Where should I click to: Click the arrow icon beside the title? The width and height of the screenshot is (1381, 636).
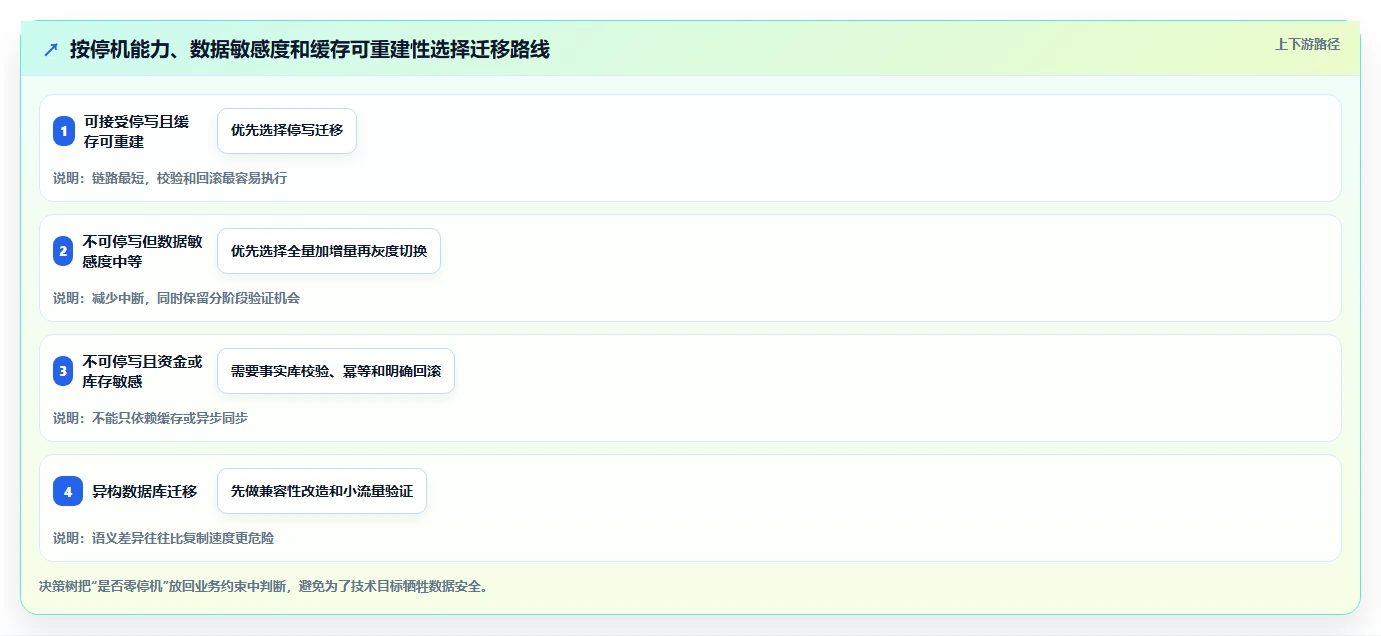51,50
